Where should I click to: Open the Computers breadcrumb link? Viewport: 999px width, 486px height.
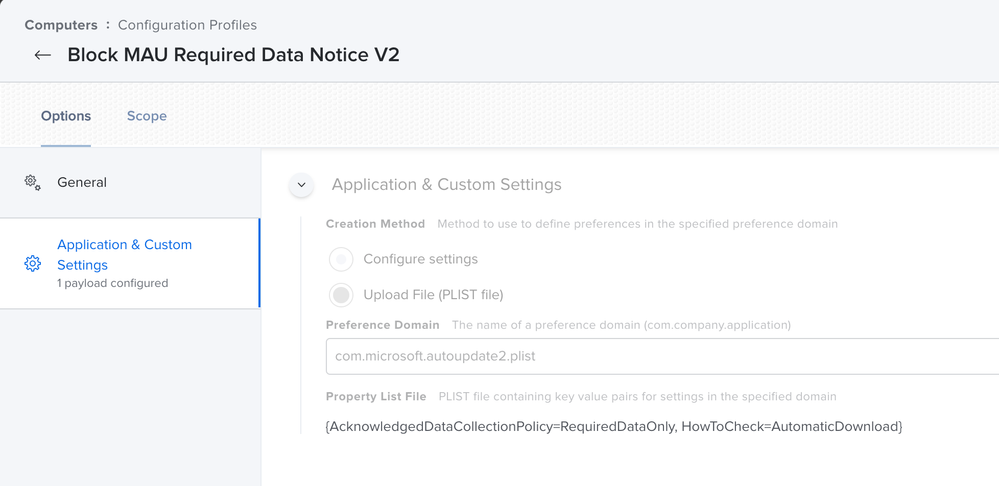point(61,25)
